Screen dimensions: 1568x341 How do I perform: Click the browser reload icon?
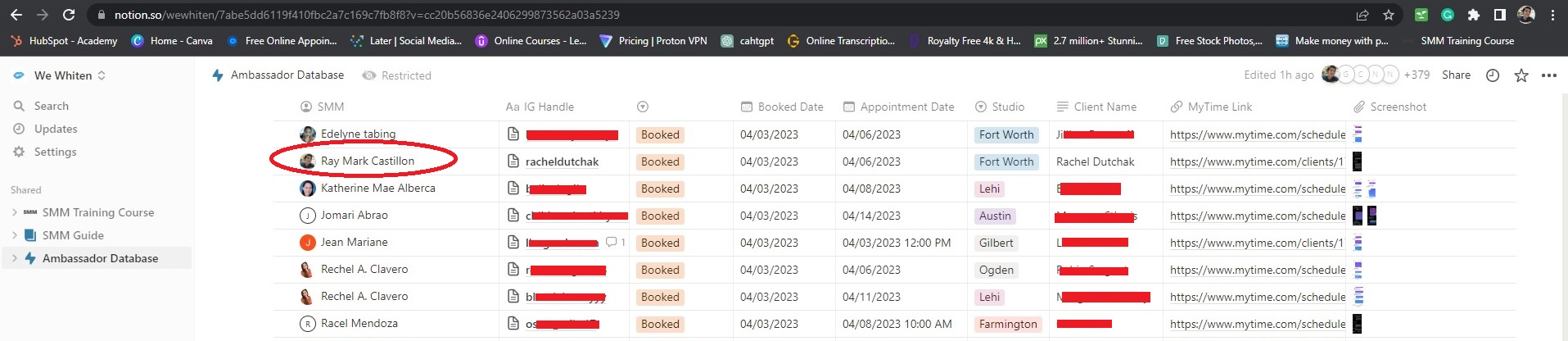pos(70,15)
